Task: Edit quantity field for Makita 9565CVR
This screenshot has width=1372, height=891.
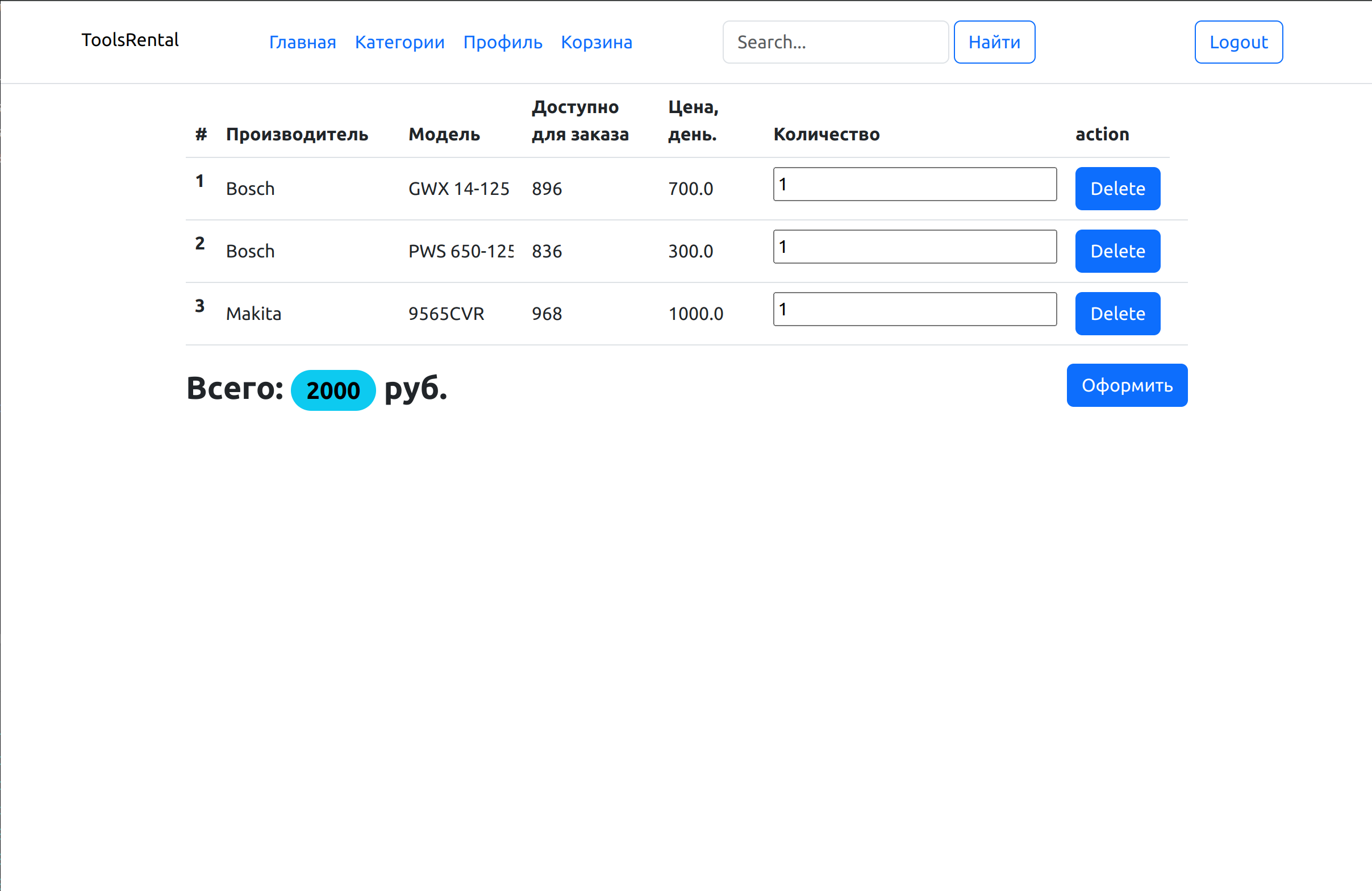Action: click(x=914, y=309)
